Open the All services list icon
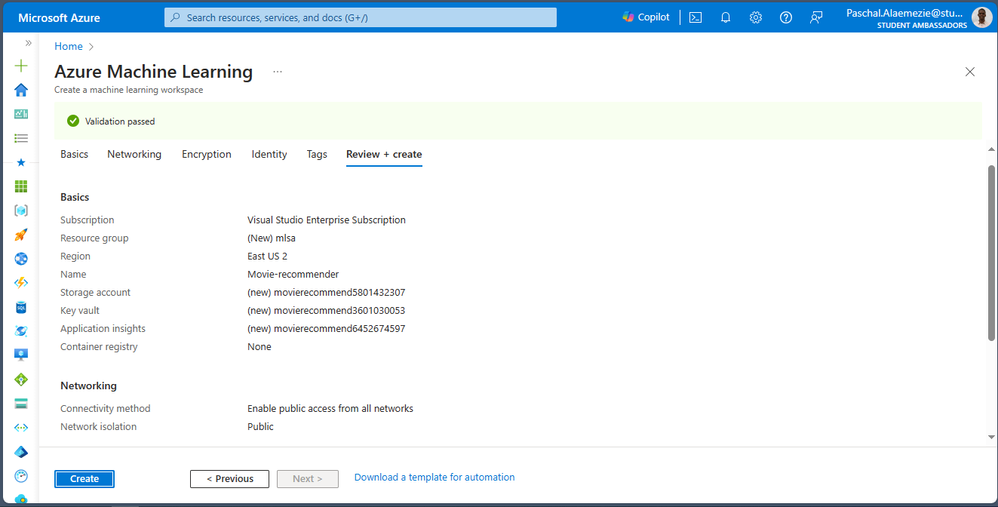Image resolution: width=998 pixels, height=507 pixels. click(x=21, y=138)
